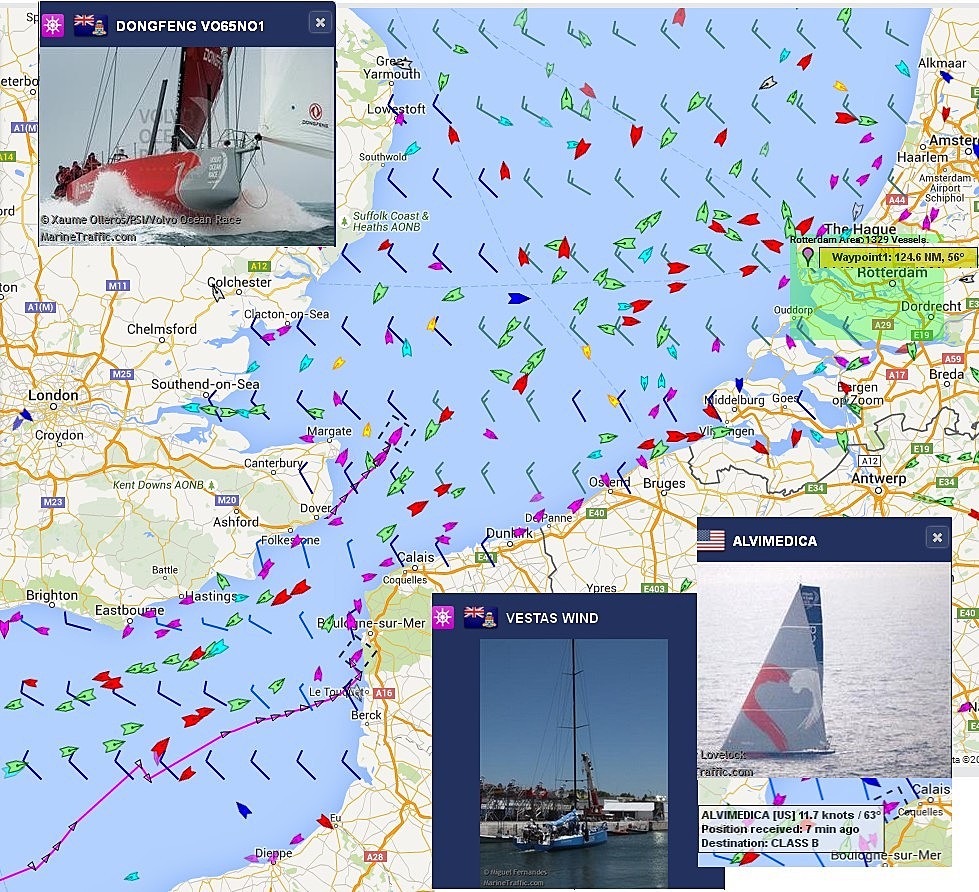The width and height of the screenshot is (979, 892).
Task: Click the DONGFENG VO65NO1 vessel name
Action: [x=190, y=26]
